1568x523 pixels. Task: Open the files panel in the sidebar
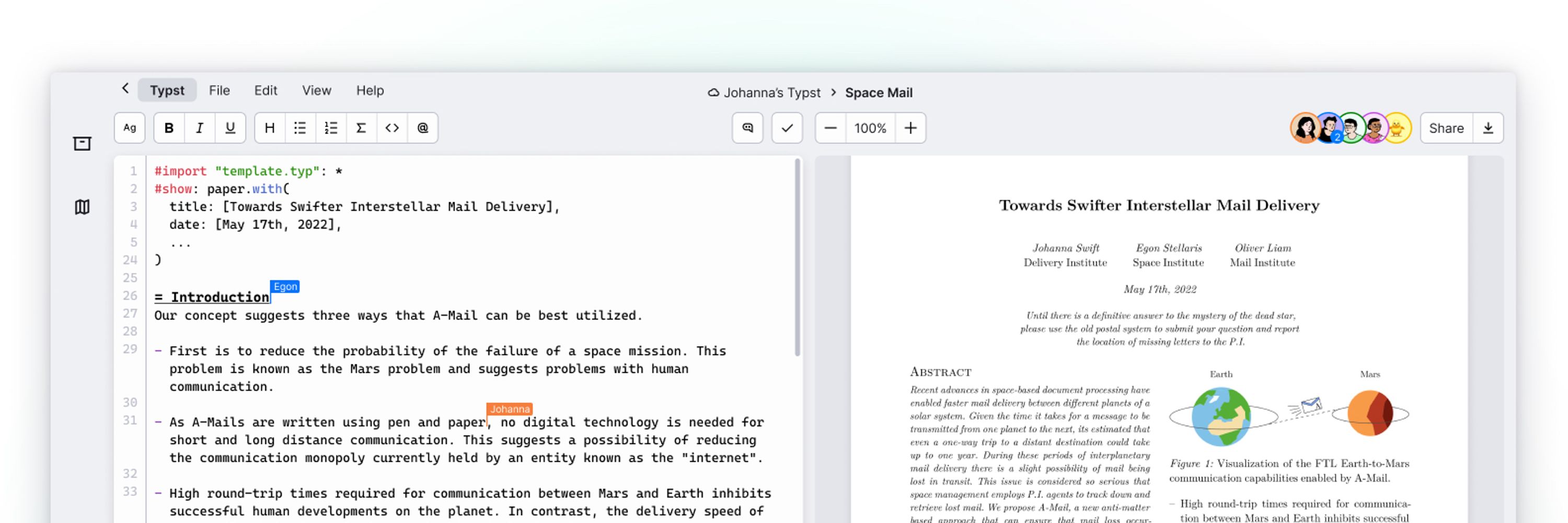click(82, 143)
